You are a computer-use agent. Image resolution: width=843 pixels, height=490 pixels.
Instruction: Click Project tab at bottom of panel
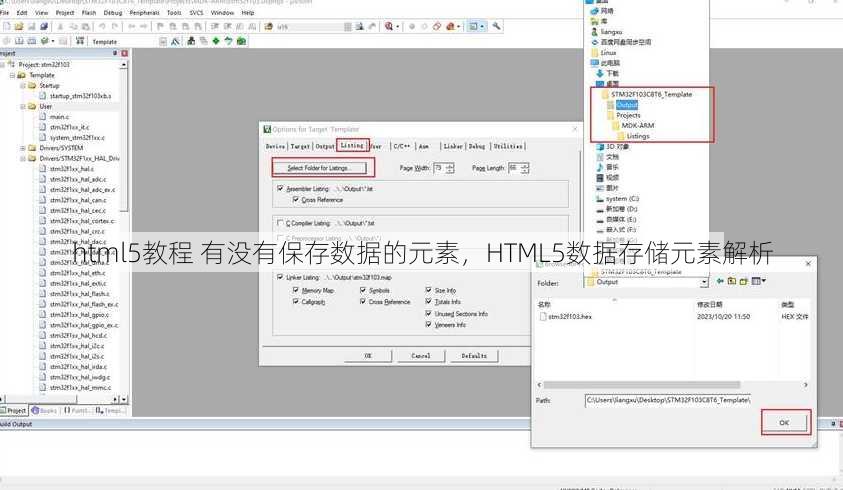tap(13, 410)
